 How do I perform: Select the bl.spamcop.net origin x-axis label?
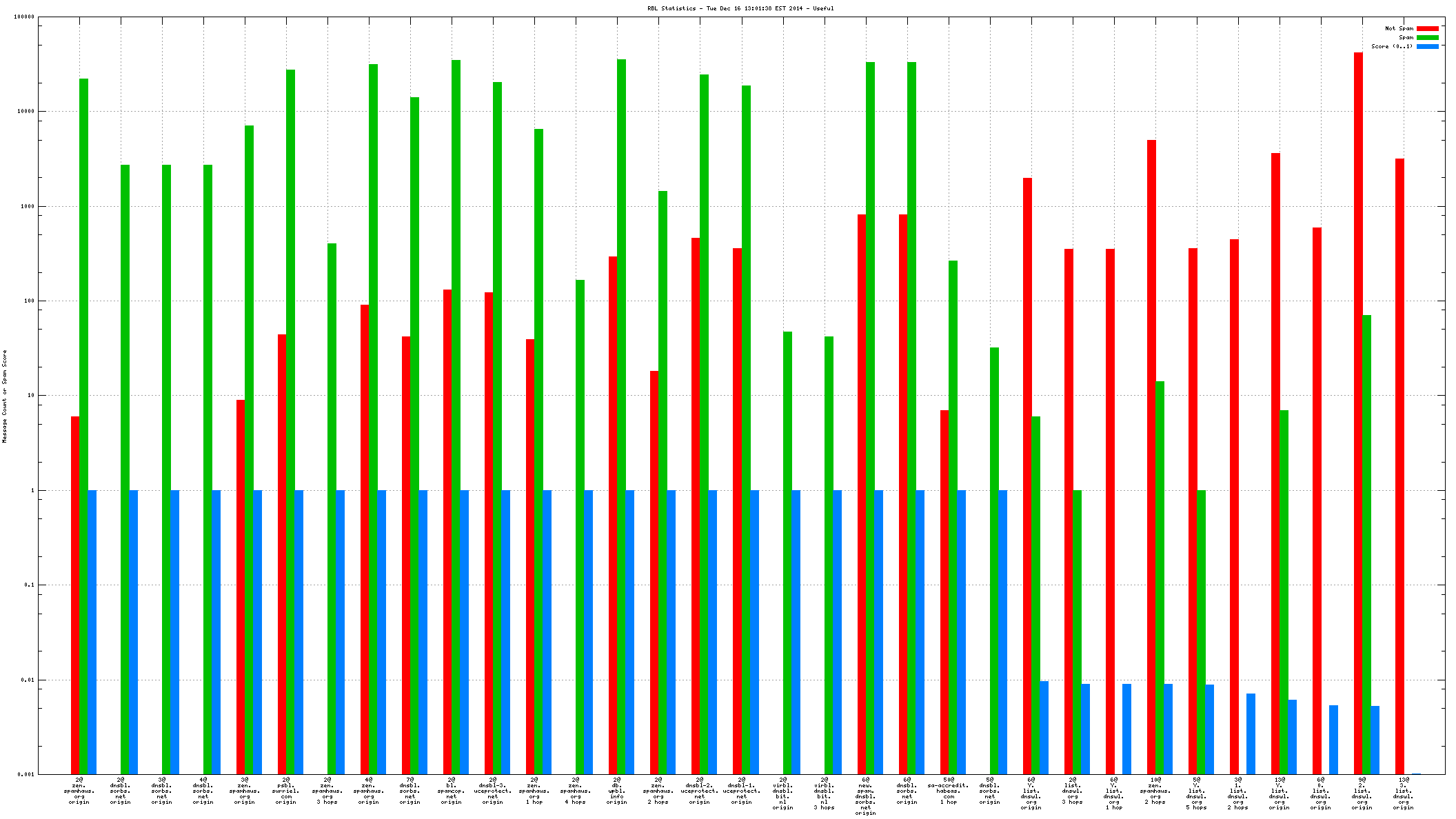[x=452, y=791]
